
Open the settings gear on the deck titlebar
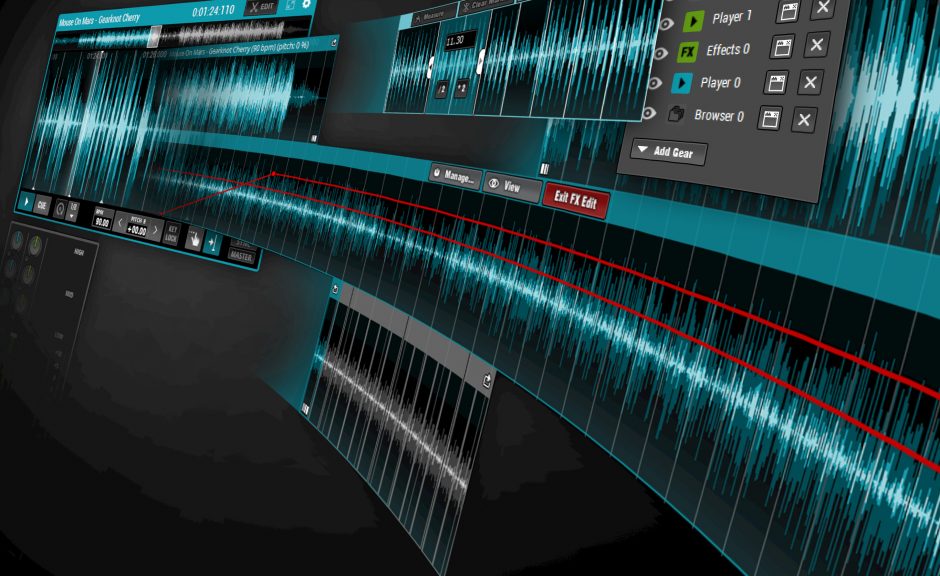click(306, 5)
